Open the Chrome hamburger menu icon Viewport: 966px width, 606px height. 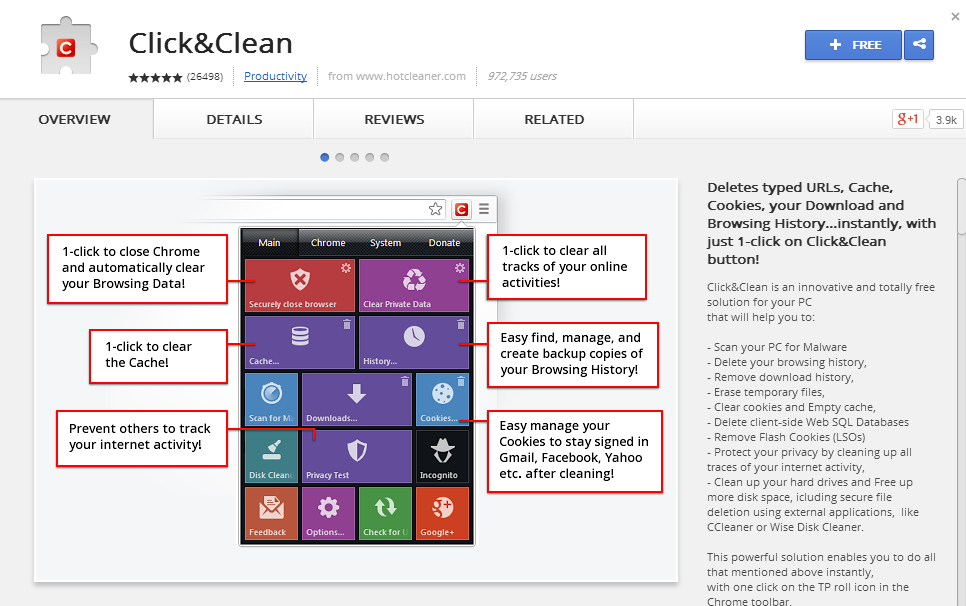(484, 209)
